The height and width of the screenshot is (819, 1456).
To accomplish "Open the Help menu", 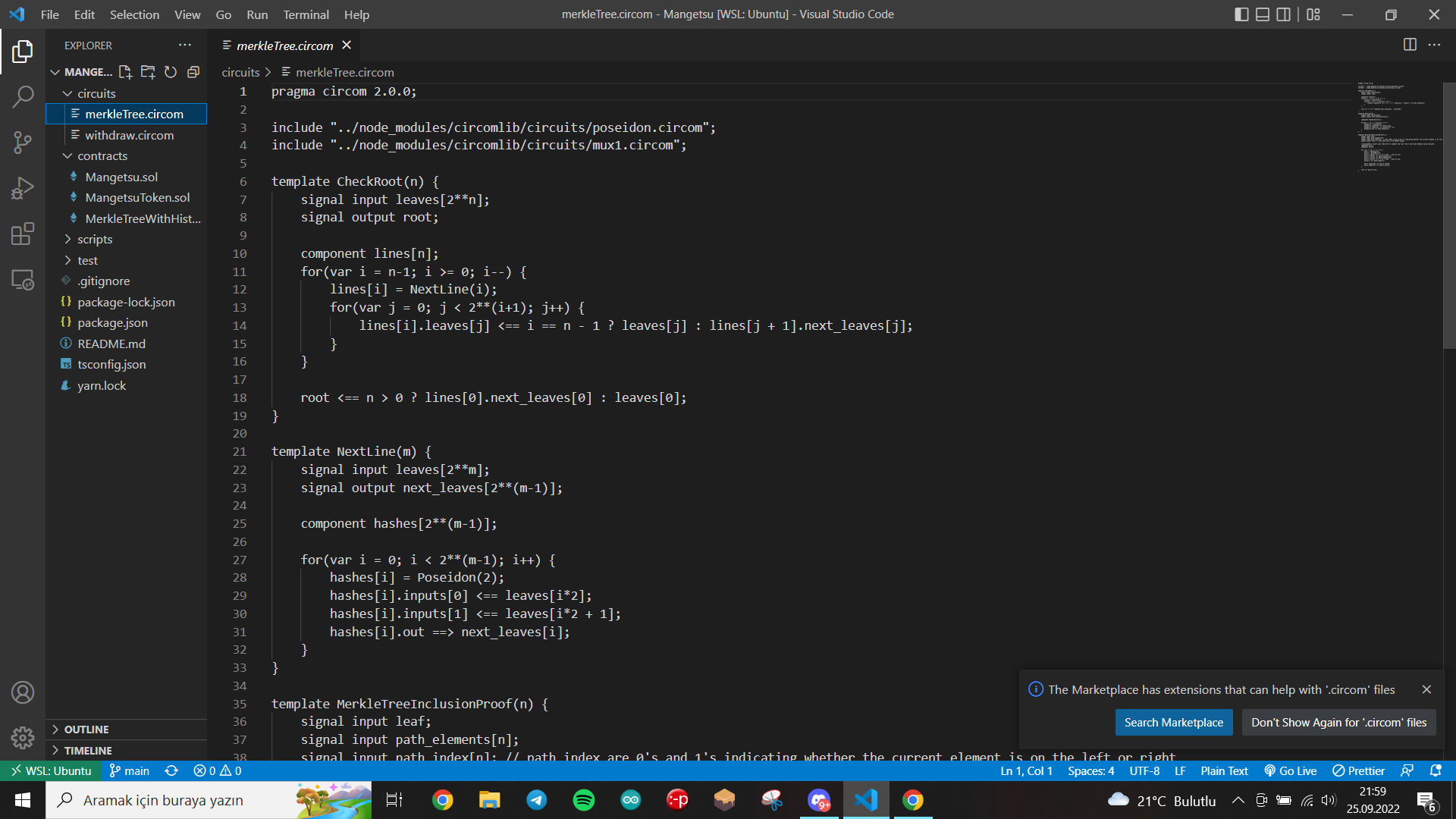I will [x=356, y=14].
